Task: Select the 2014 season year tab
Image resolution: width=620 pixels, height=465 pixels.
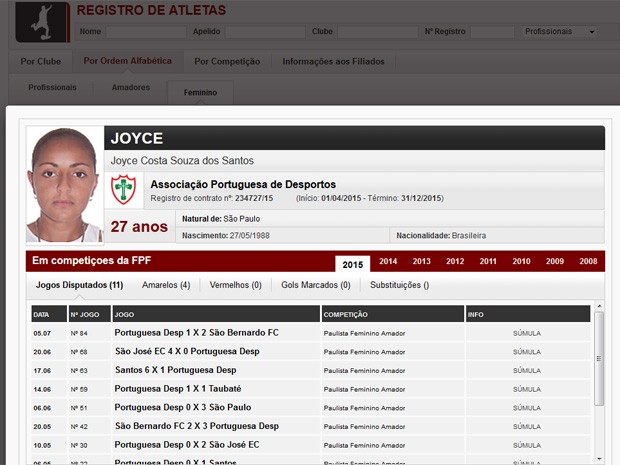Action: (x=388, y=262)
